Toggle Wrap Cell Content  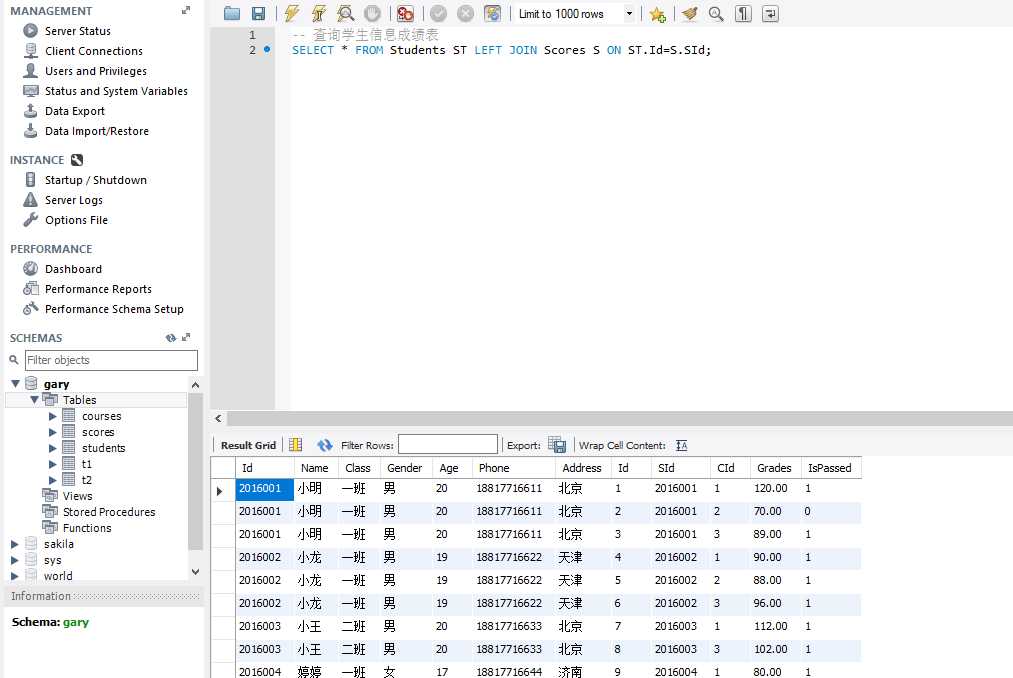click(682, 445)
